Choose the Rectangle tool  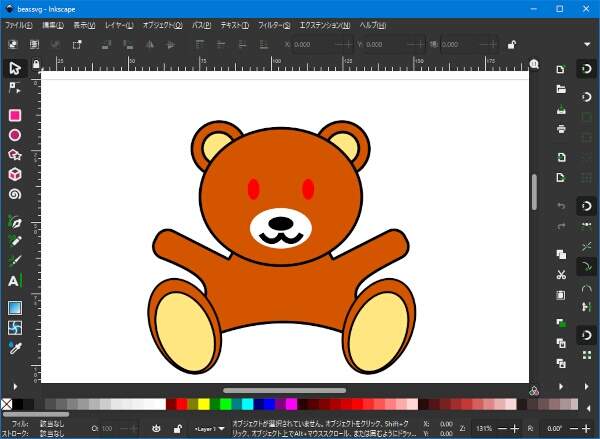15,115
